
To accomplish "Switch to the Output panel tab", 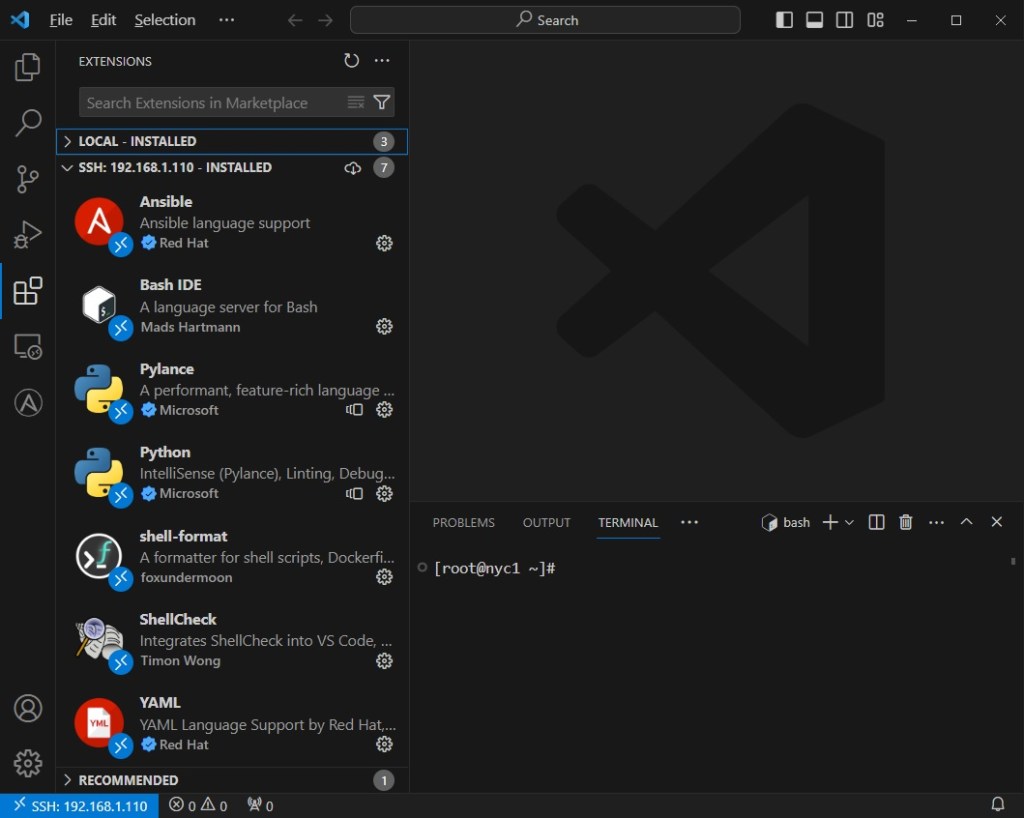I will (546, 522).
